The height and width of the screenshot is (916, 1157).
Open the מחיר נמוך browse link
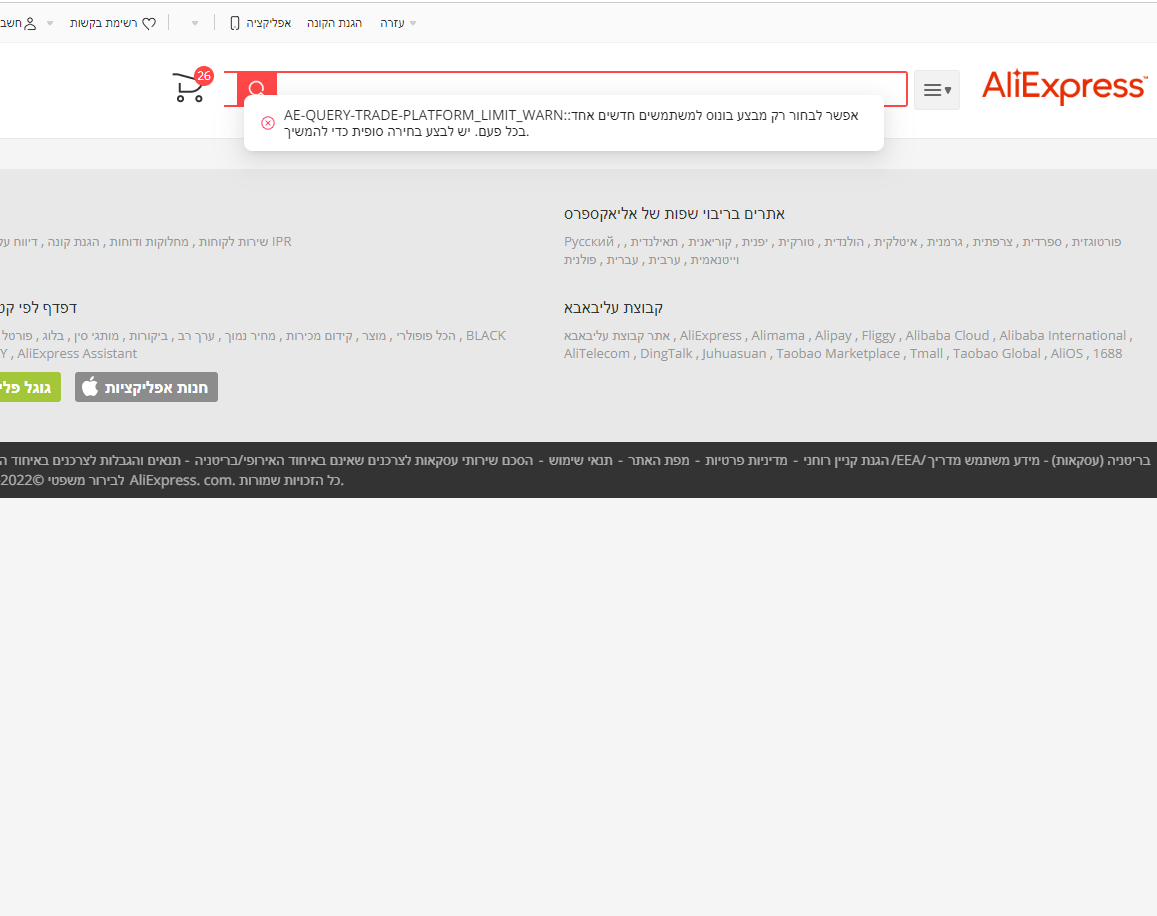click(x=250, y=335)
